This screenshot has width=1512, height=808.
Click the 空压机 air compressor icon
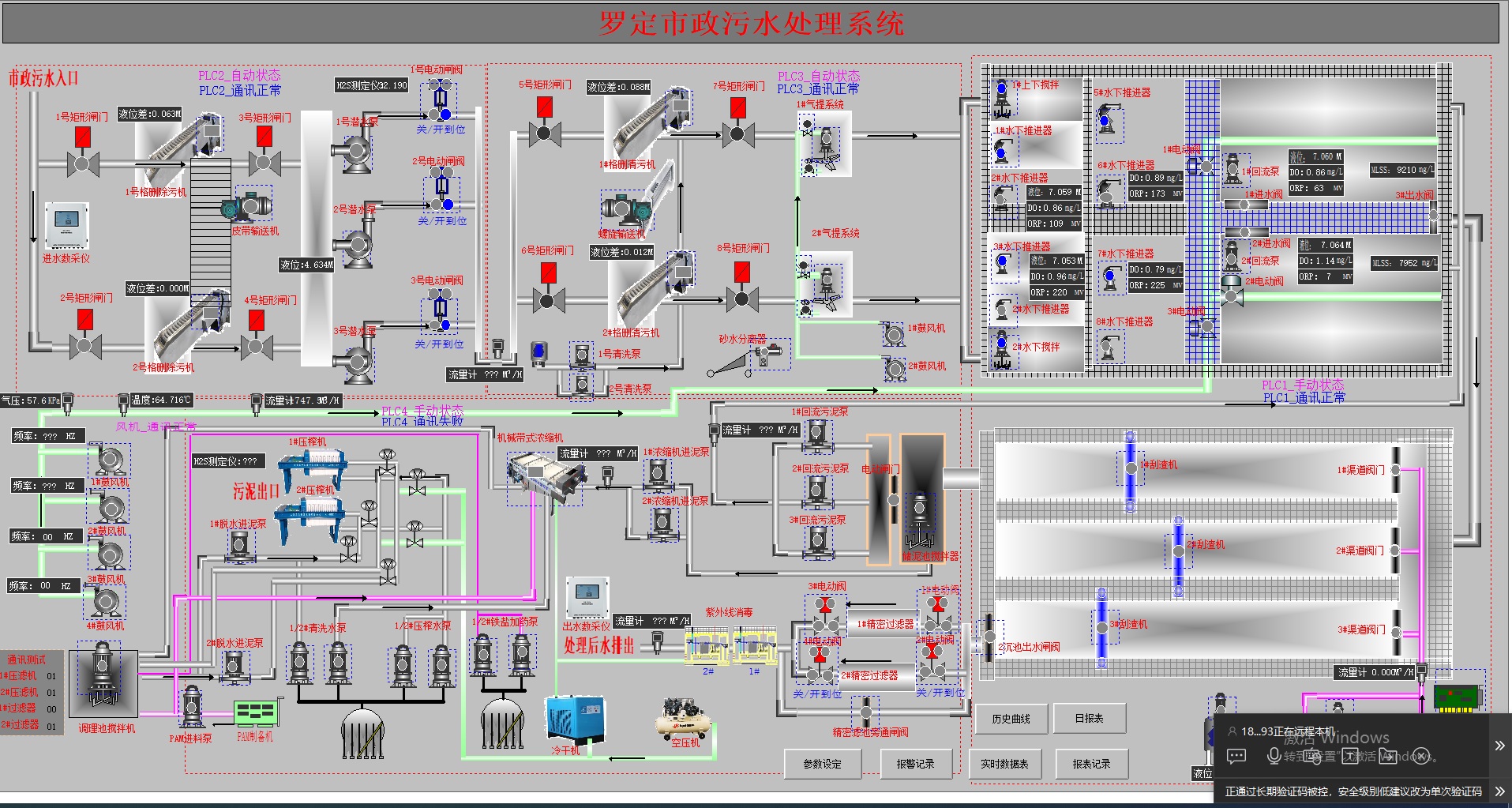coord(685,718)
